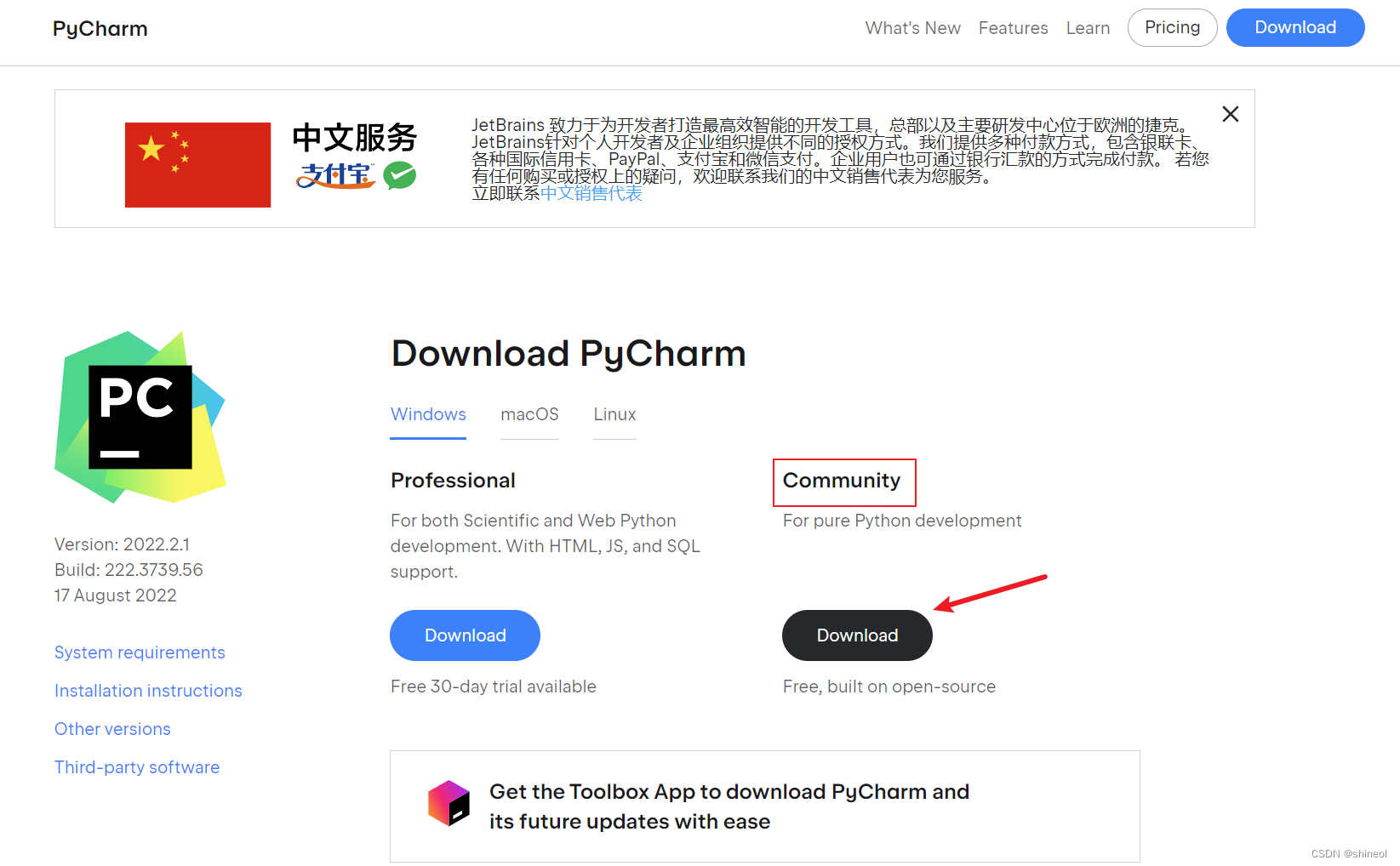The height and width of the screenshot is (866, 1400).
Task: Click the China flag image in the banner
Action: tap(197, 165)
